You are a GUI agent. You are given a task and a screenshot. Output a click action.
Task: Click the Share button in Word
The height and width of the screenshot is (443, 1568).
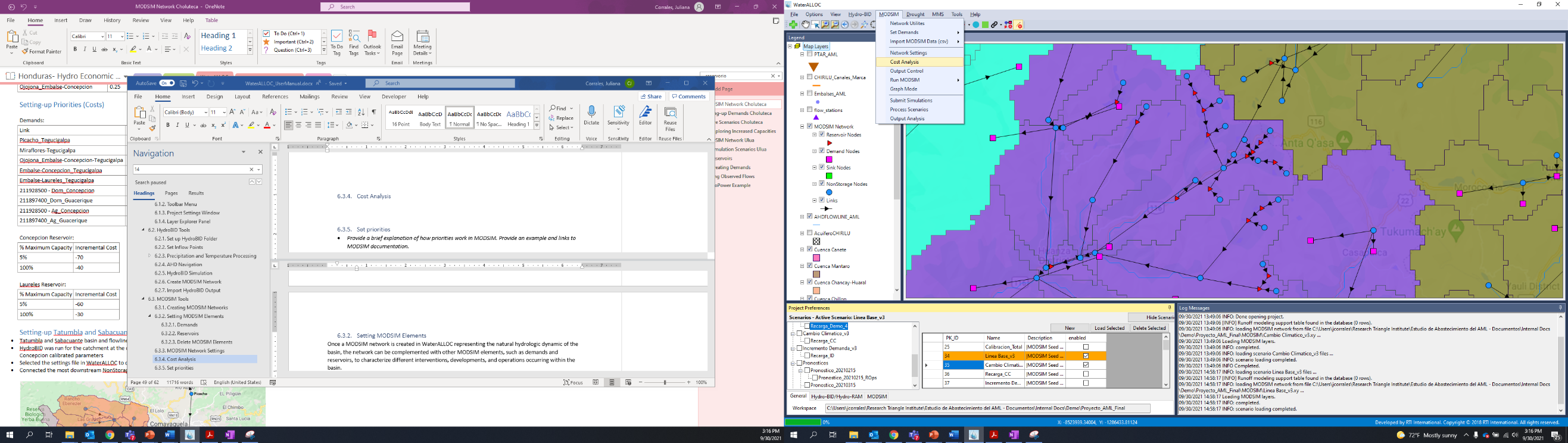coord(651,96)
